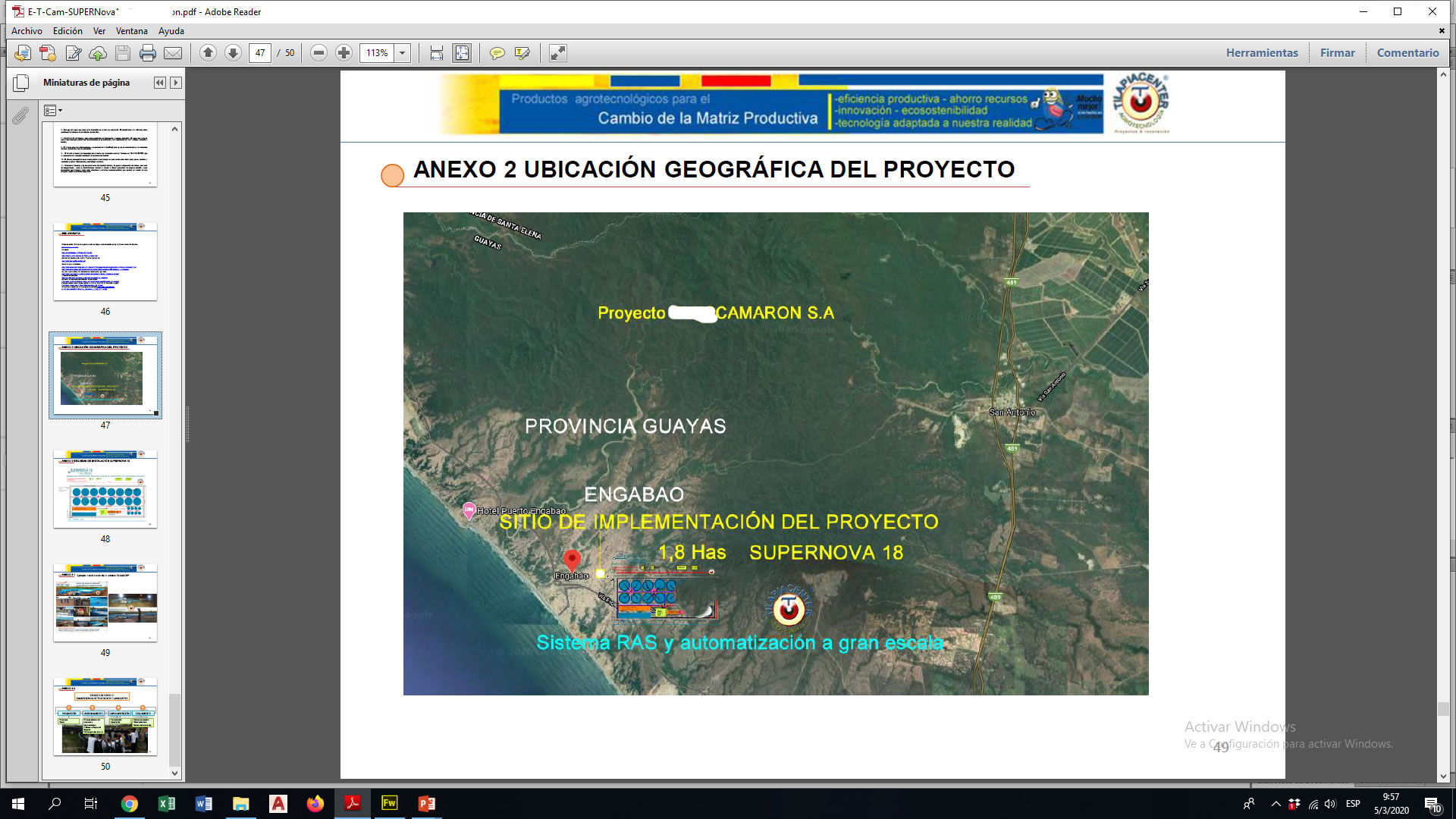Screen dimensions: 1456x819
Task: Send the file by email using the envelope icon
Action: pos(173,53)
